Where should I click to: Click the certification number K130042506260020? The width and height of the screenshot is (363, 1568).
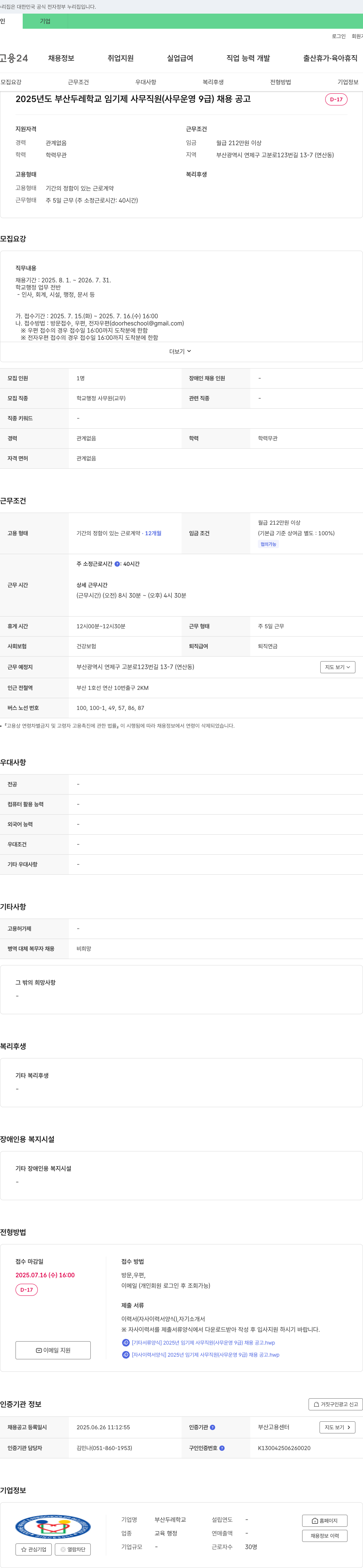pyautogui.click(x=284, y=1448)
